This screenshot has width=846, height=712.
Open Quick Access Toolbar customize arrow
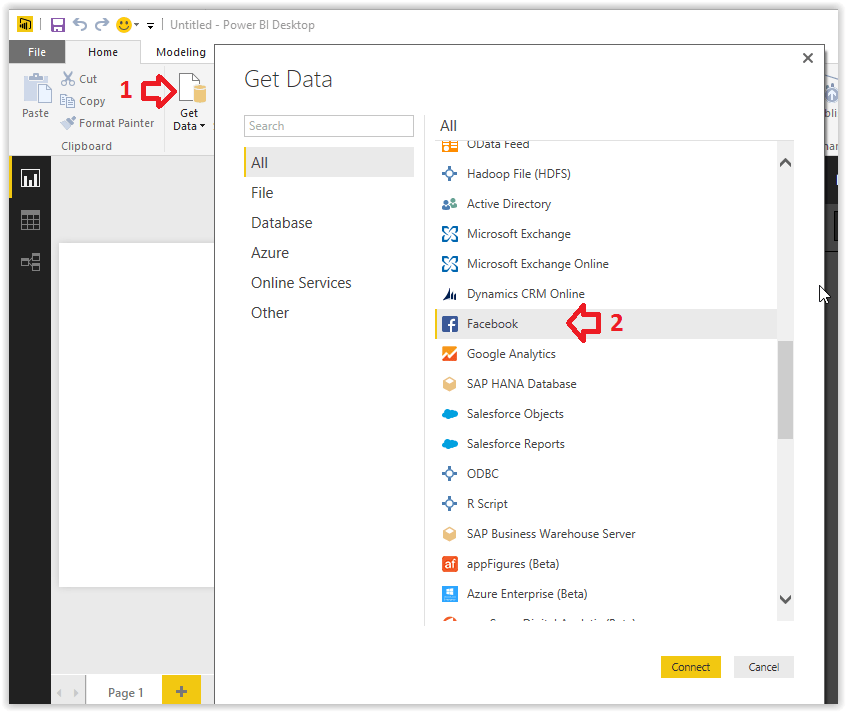coord(151,25)
